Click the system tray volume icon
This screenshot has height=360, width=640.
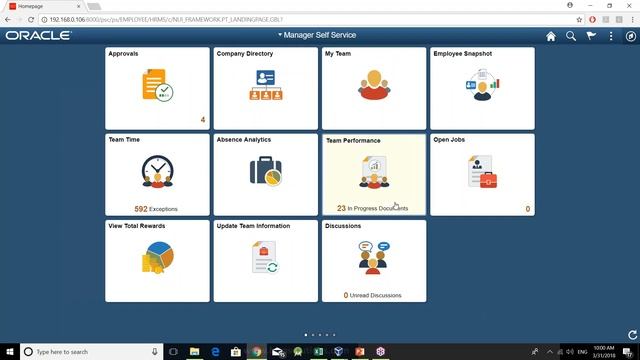pos(570,351)
